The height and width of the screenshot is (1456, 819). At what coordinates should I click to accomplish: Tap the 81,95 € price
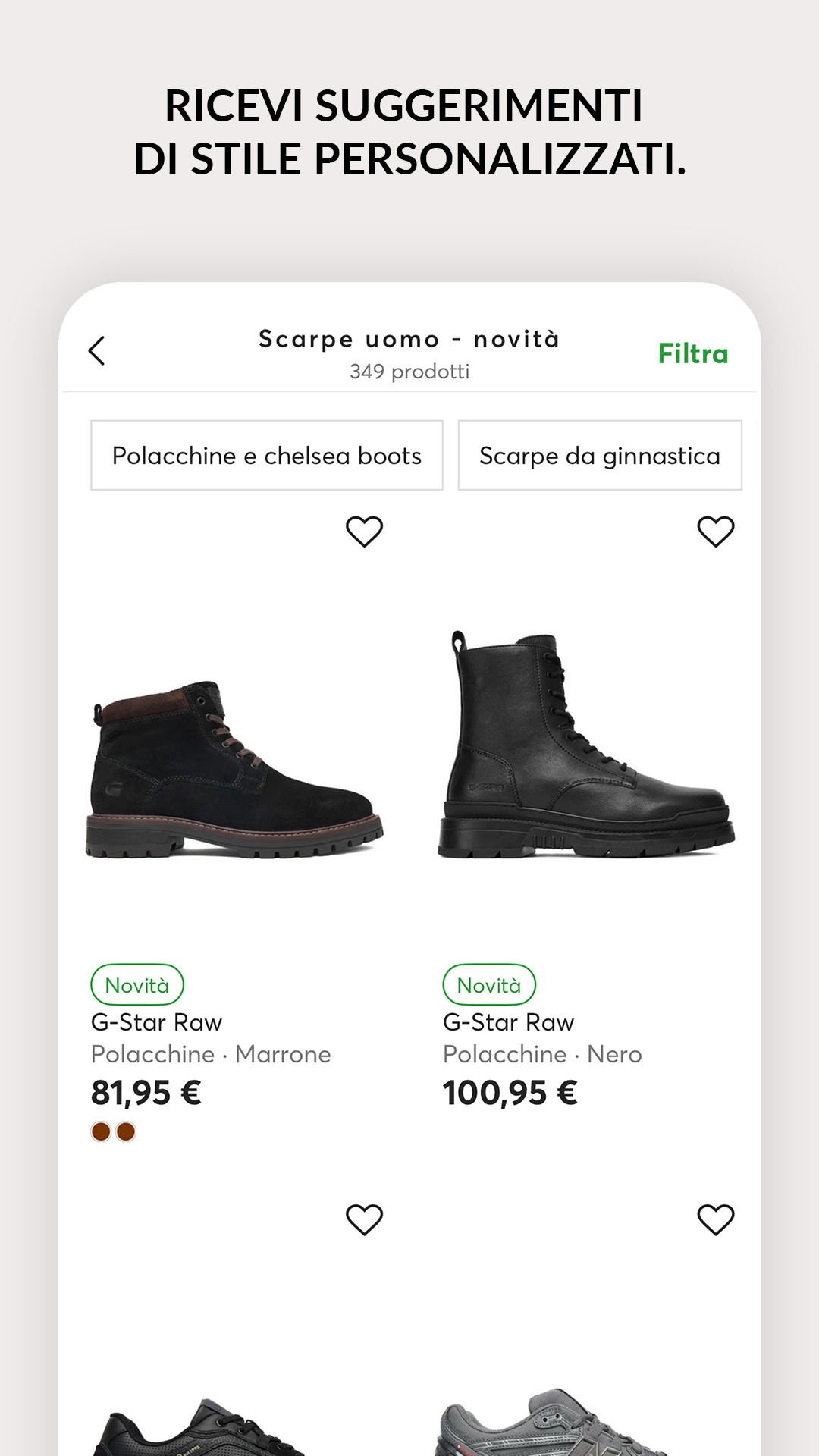pos(146,1093)
